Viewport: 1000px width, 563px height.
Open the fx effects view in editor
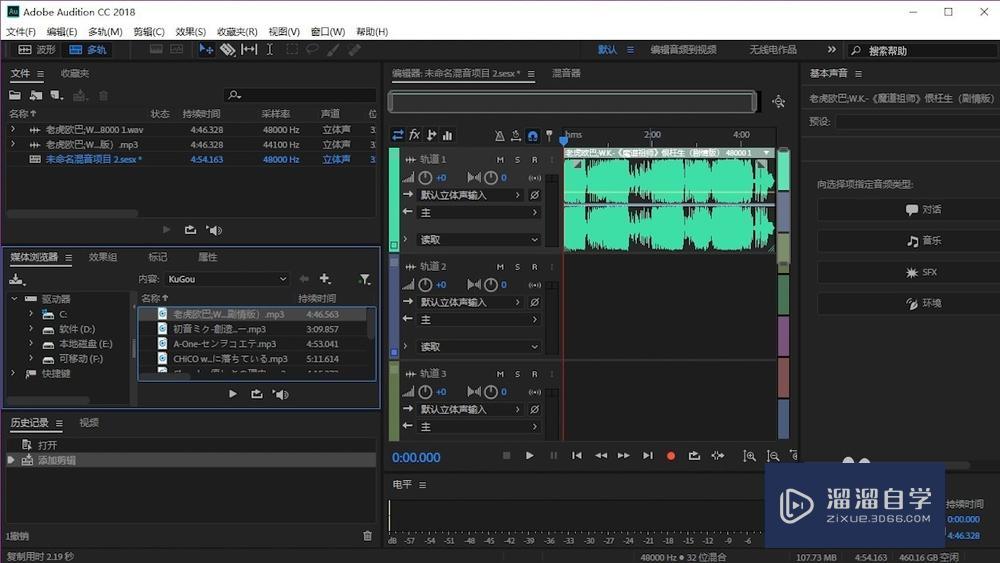415,135
